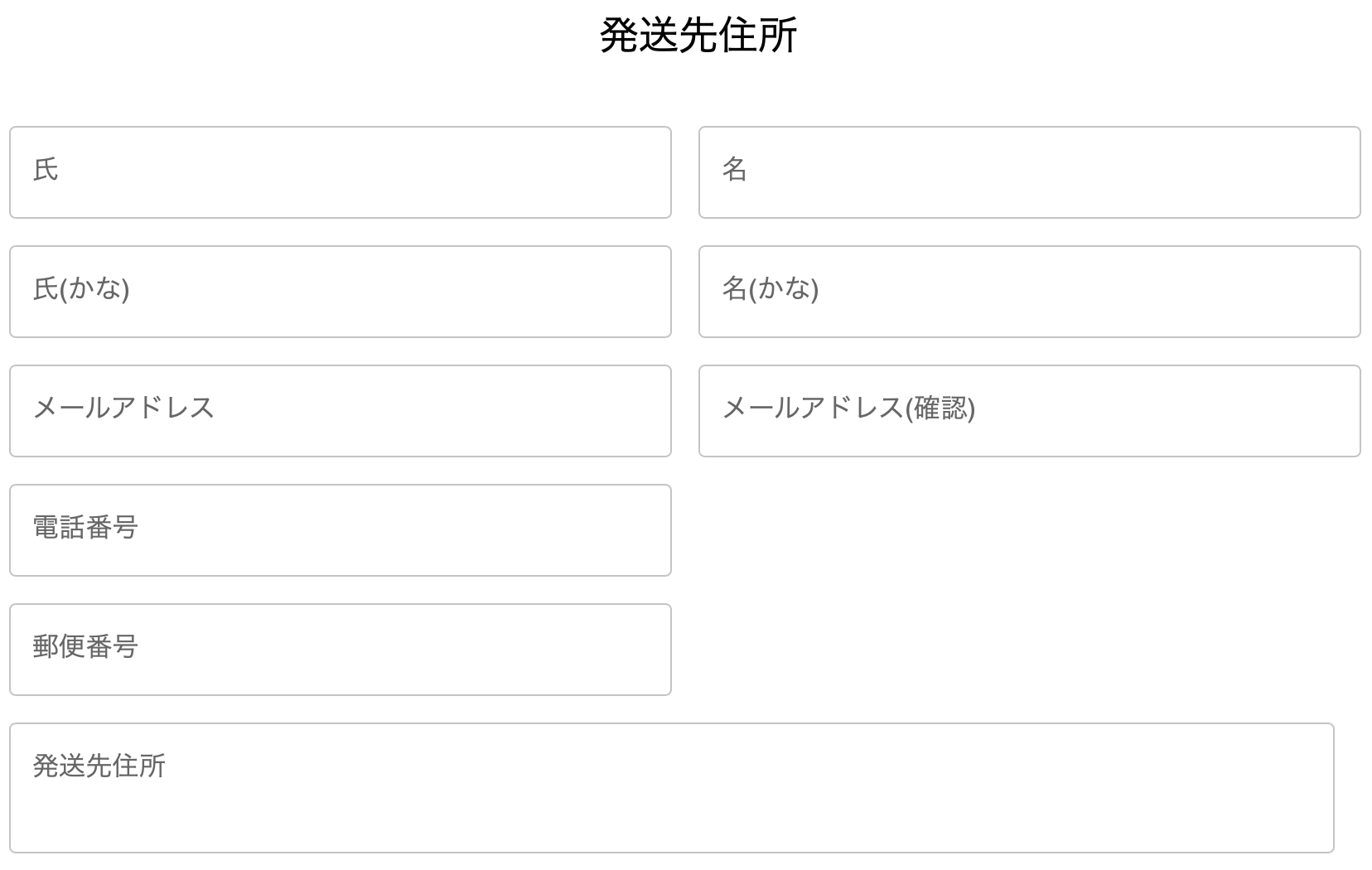Select the zip code text box
This screenshot has width=1372, height=870.
tap(340, 650)
